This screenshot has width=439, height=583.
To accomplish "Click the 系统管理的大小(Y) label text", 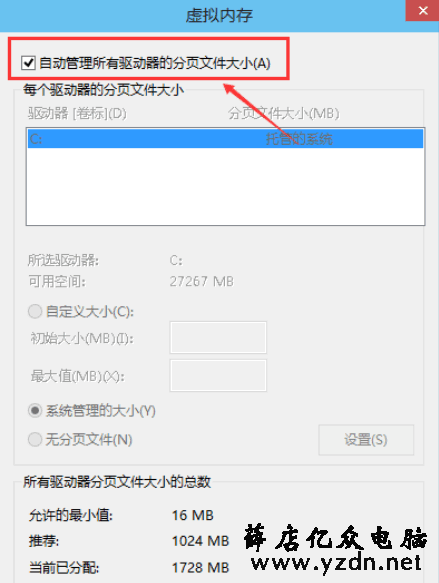I will [101, 411].
